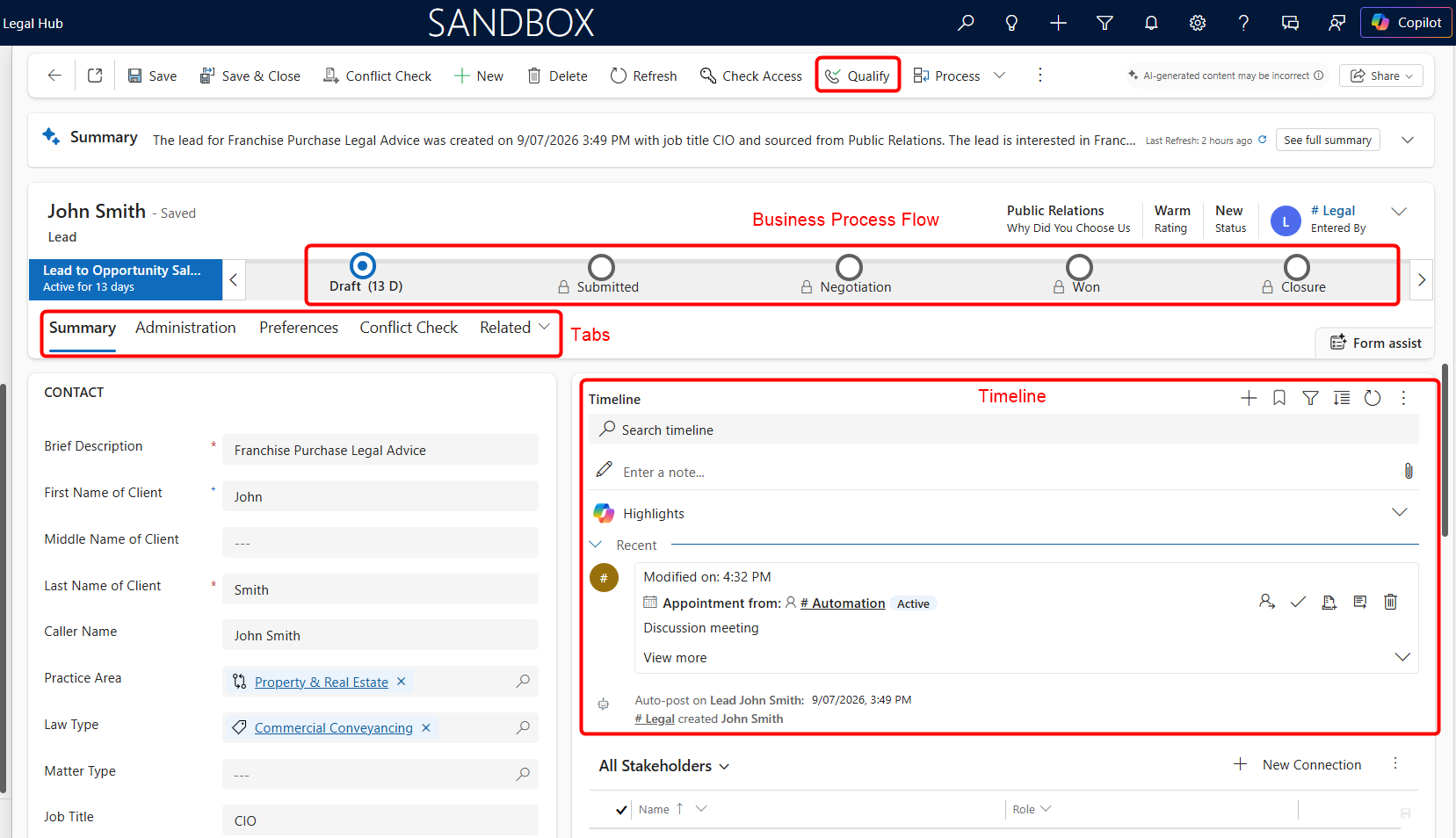1456x838 pixels.
Task: Refresh the timeline
Action: (1373, 398)
